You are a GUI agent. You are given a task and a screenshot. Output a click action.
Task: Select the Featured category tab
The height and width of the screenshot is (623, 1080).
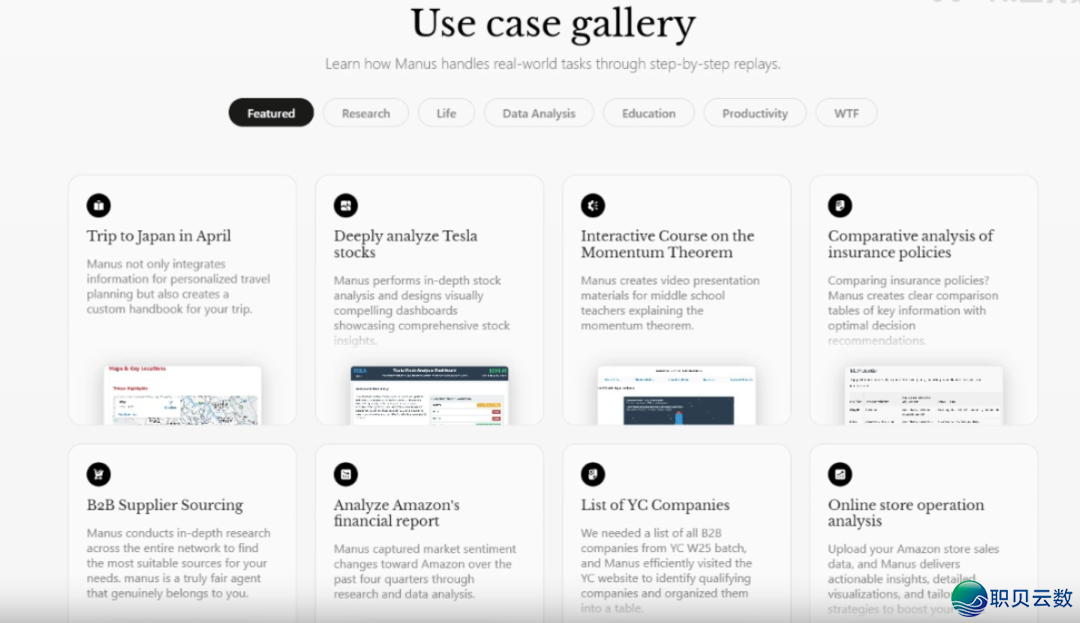coord(271,113)
